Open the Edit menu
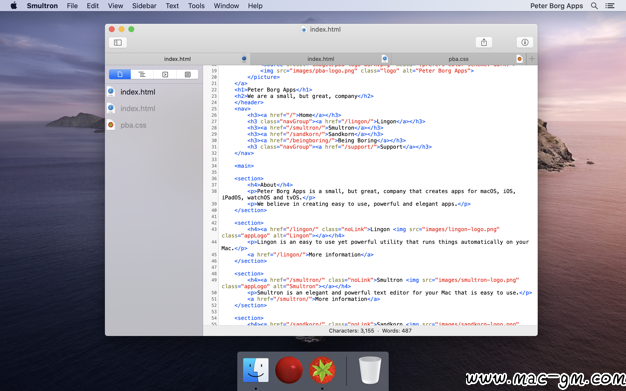This screenshot has height=391, width=626. coord(93,6)
